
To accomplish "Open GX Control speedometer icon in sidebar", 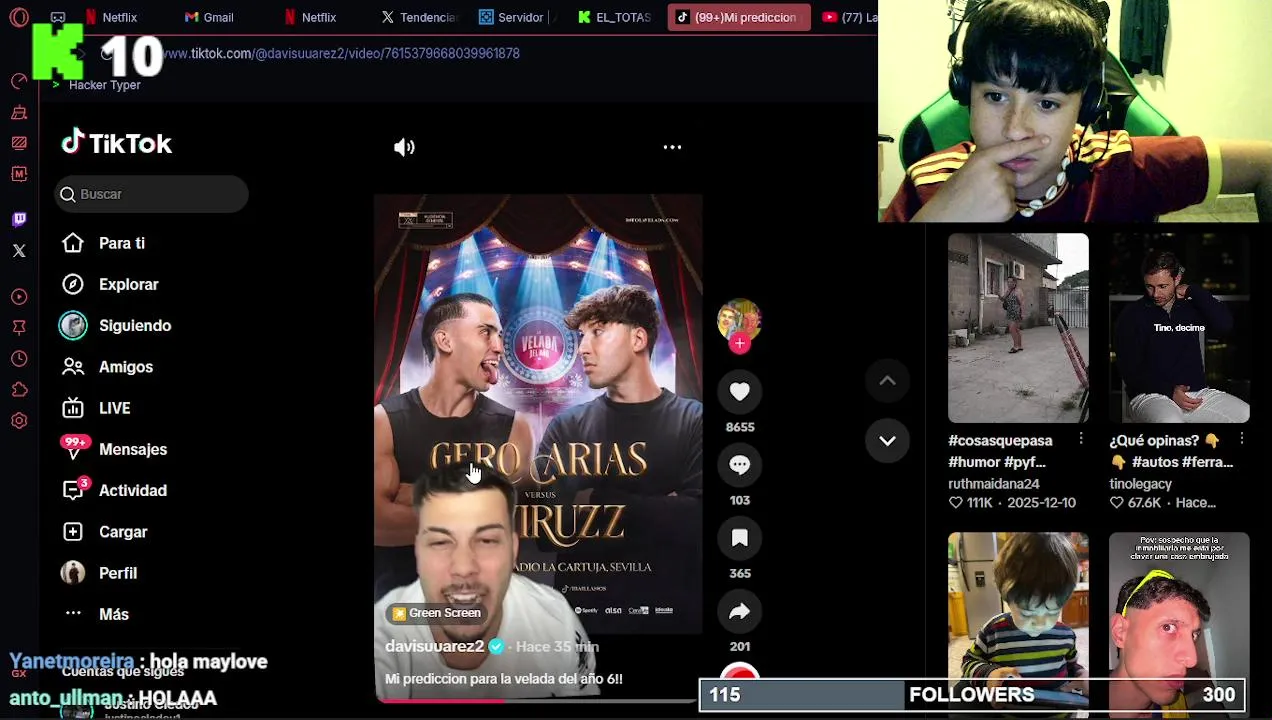I will (x=19, y=81).
